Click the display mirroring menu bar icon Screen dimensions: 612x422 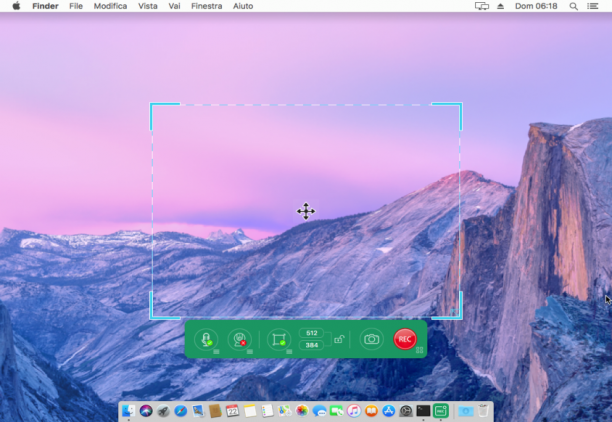click(x=482, y=6)
